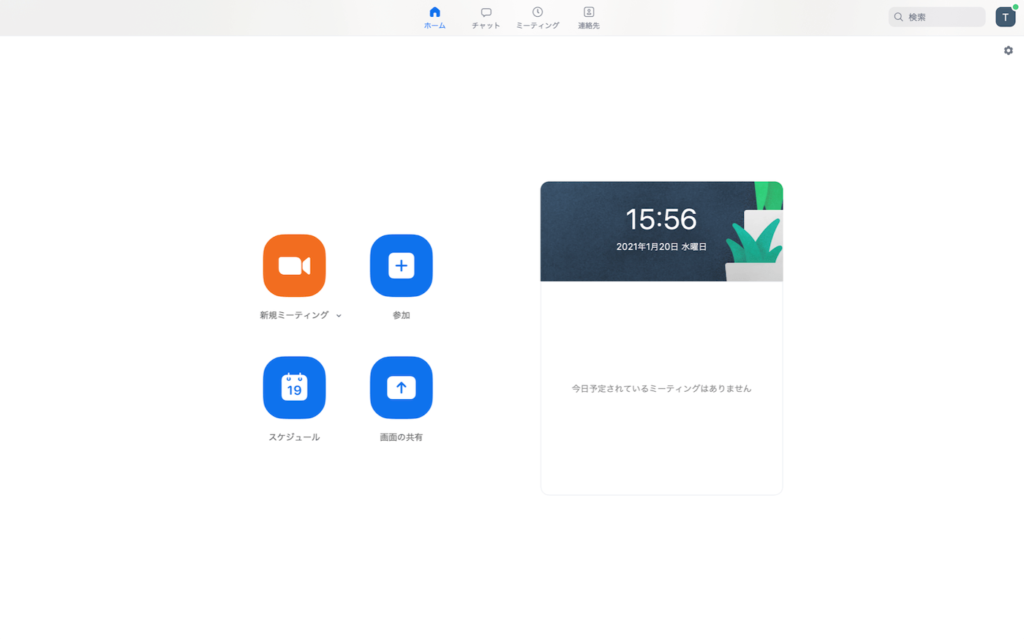
Task: Click the orange New Meeting camera icon
Action: pyautogui.click(x=294, y=266)
